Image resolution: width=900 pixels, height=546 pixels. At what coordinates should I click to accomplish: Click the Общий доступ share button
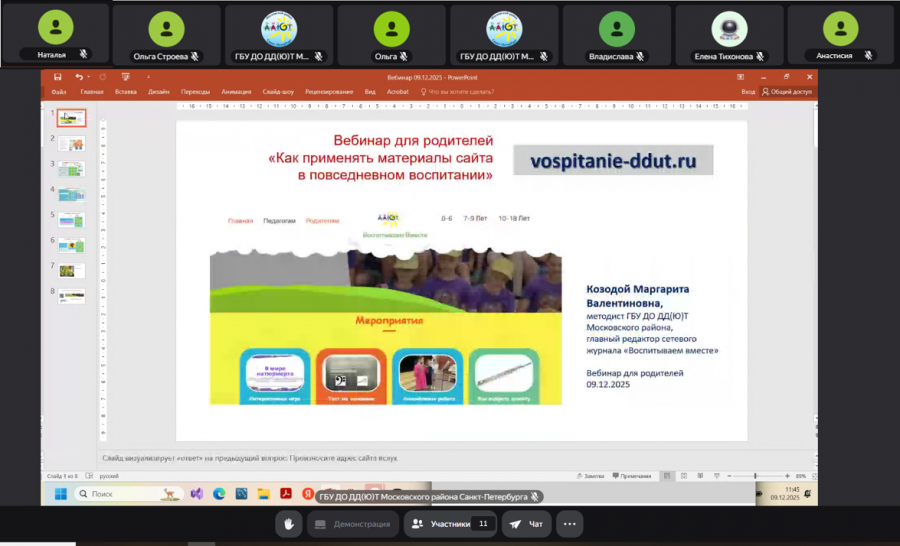789,91
